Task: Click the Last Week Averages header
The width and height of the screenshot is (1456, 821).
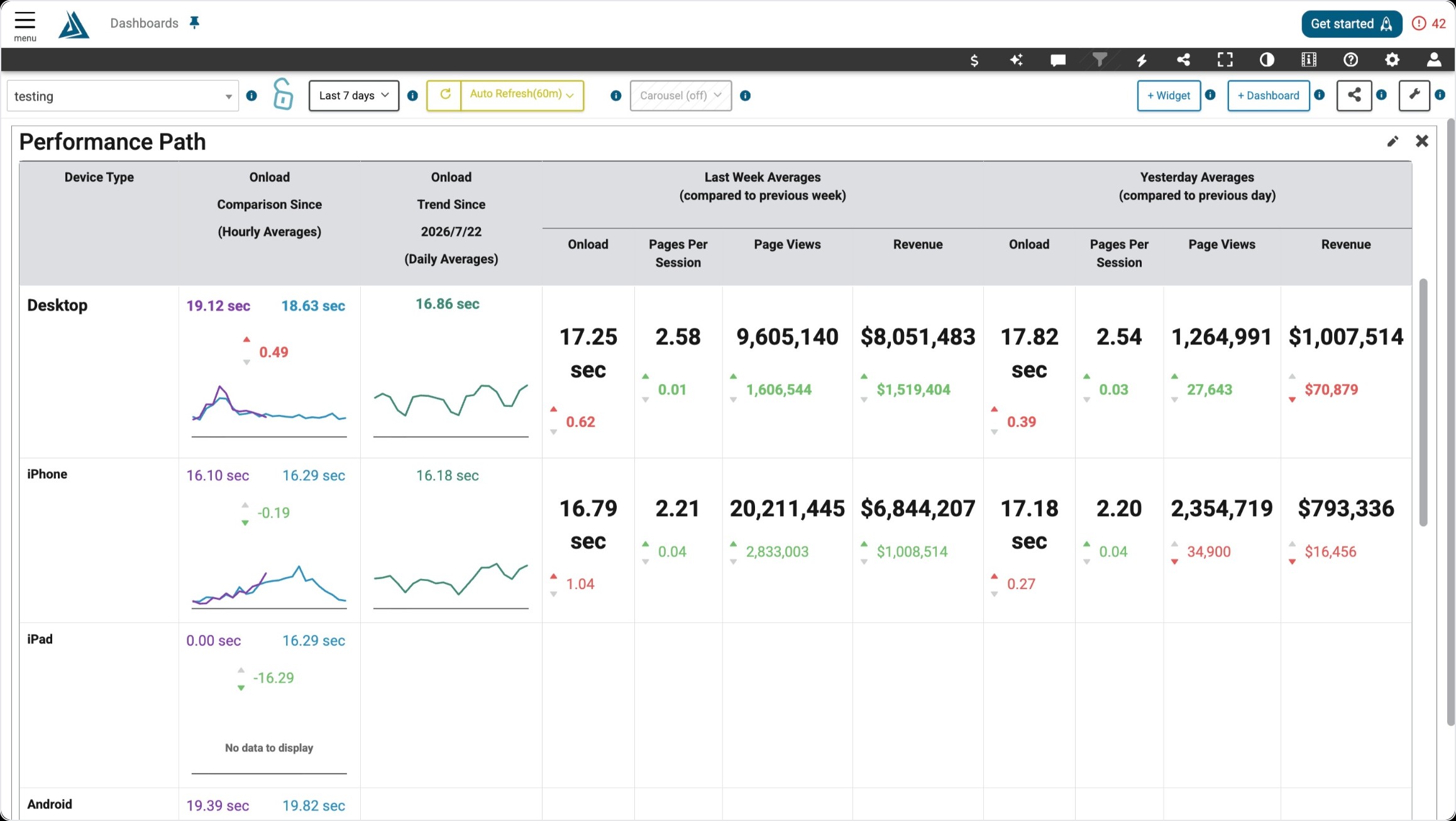Action: (763, 186)
